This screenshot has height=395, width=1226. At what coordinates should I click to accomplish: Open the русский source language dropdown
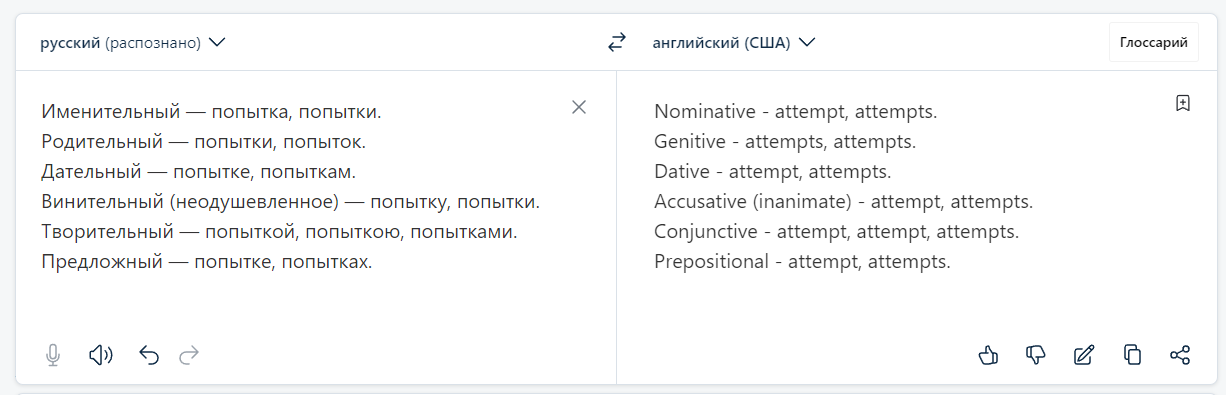pyautogui.click(x=133, y=43)
